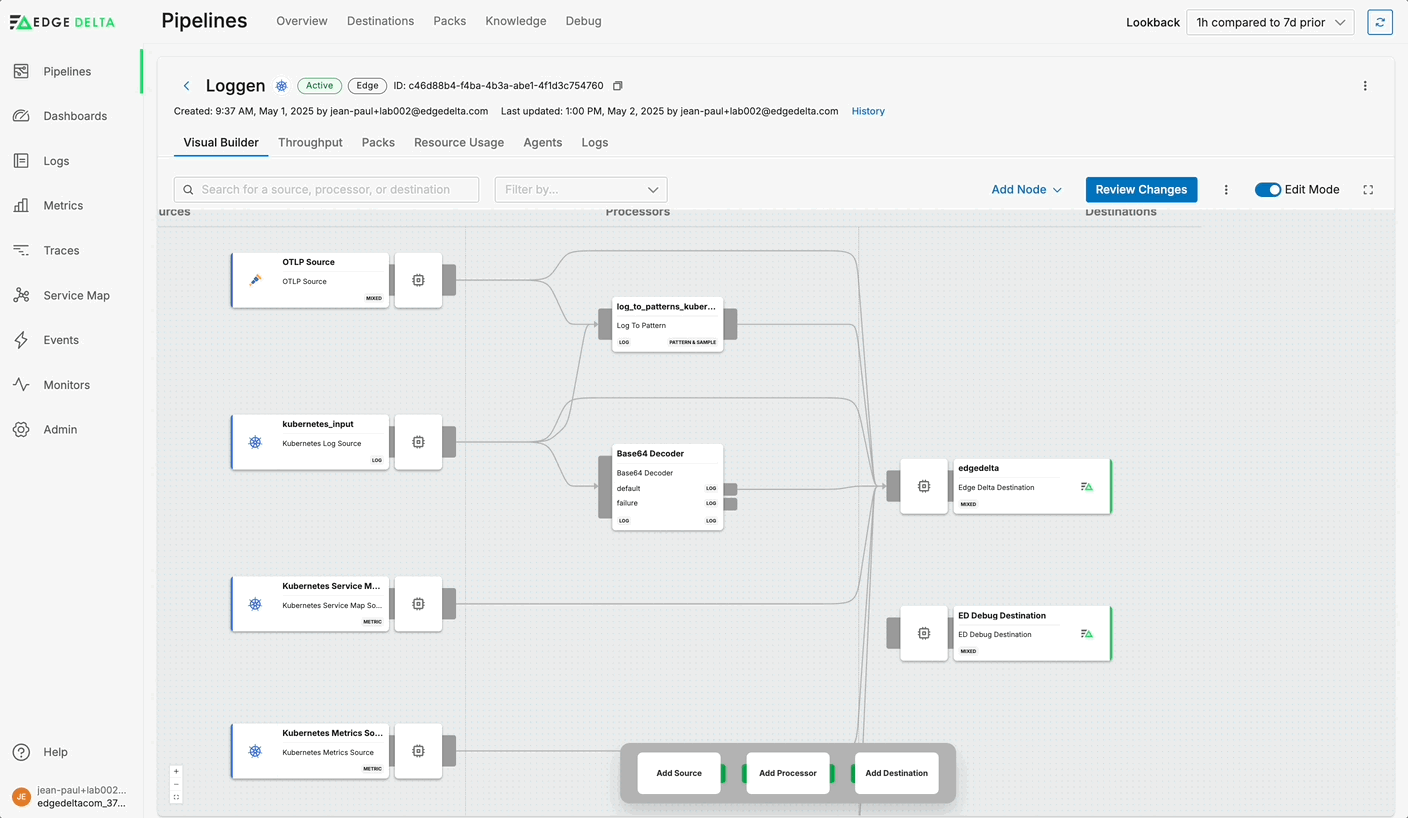
Task: Open Pipelines in the sidebar
Action: [x=67, y=71]
